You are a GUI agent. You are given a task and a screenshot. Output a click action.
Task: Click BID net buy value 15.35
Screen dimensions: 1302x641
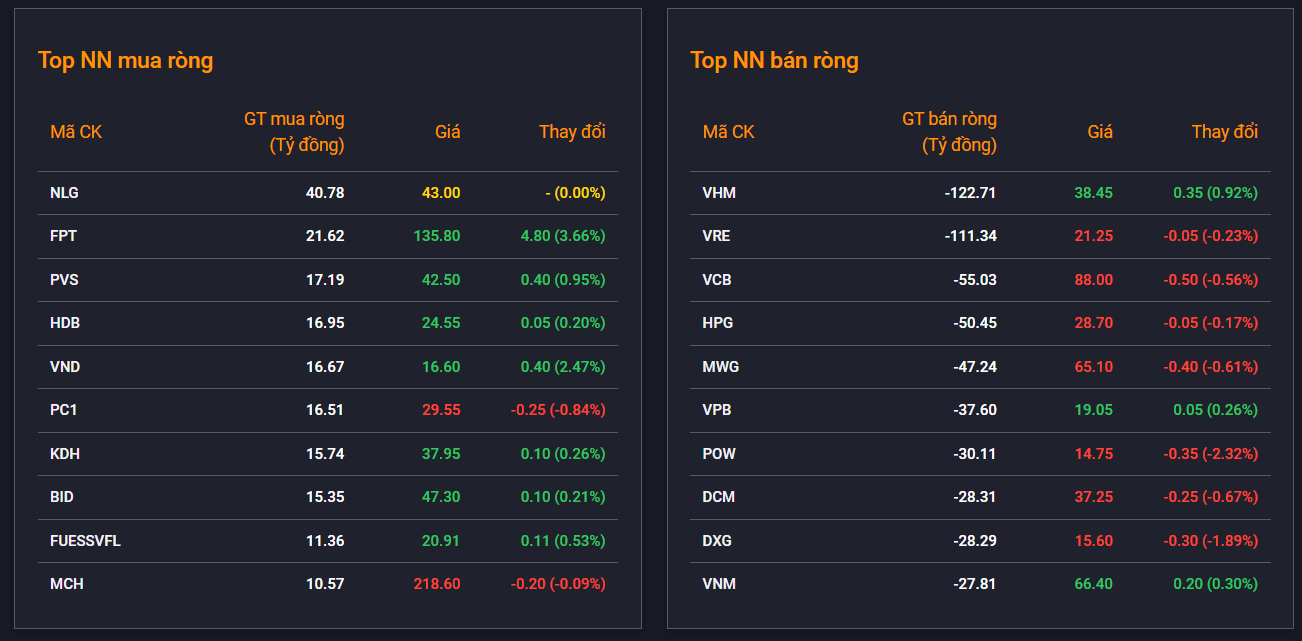325,497
